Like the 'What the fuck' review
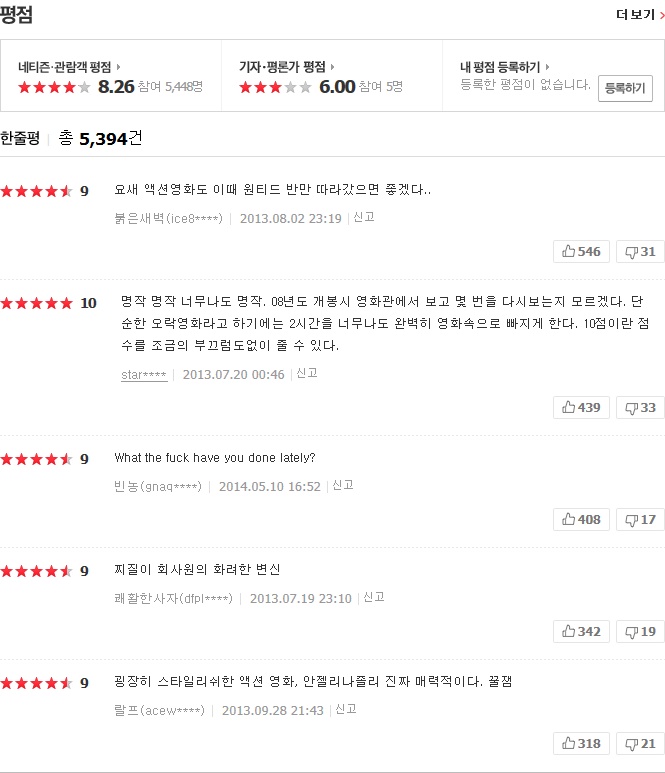The width and height of the screenshot is (665, 773). (x=581, y=519)
